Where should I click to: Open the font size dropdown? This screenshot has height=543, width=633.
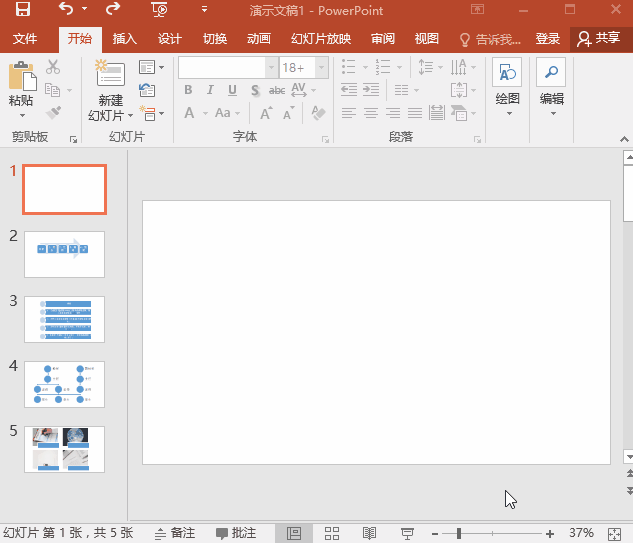click(x=321, y=67)
